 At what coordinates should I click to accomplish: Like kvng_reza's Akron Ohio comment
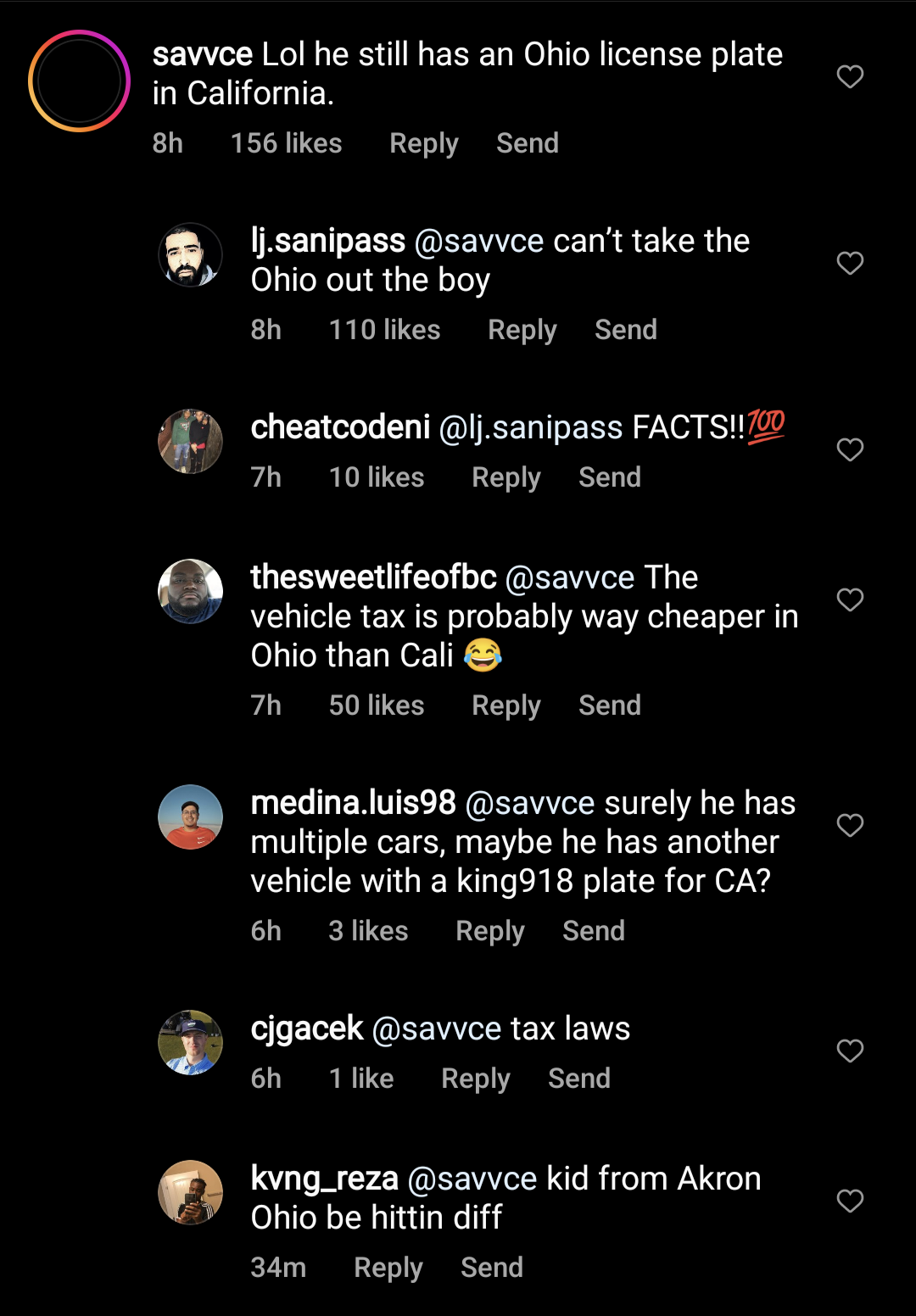click(x=850, y=1201)
